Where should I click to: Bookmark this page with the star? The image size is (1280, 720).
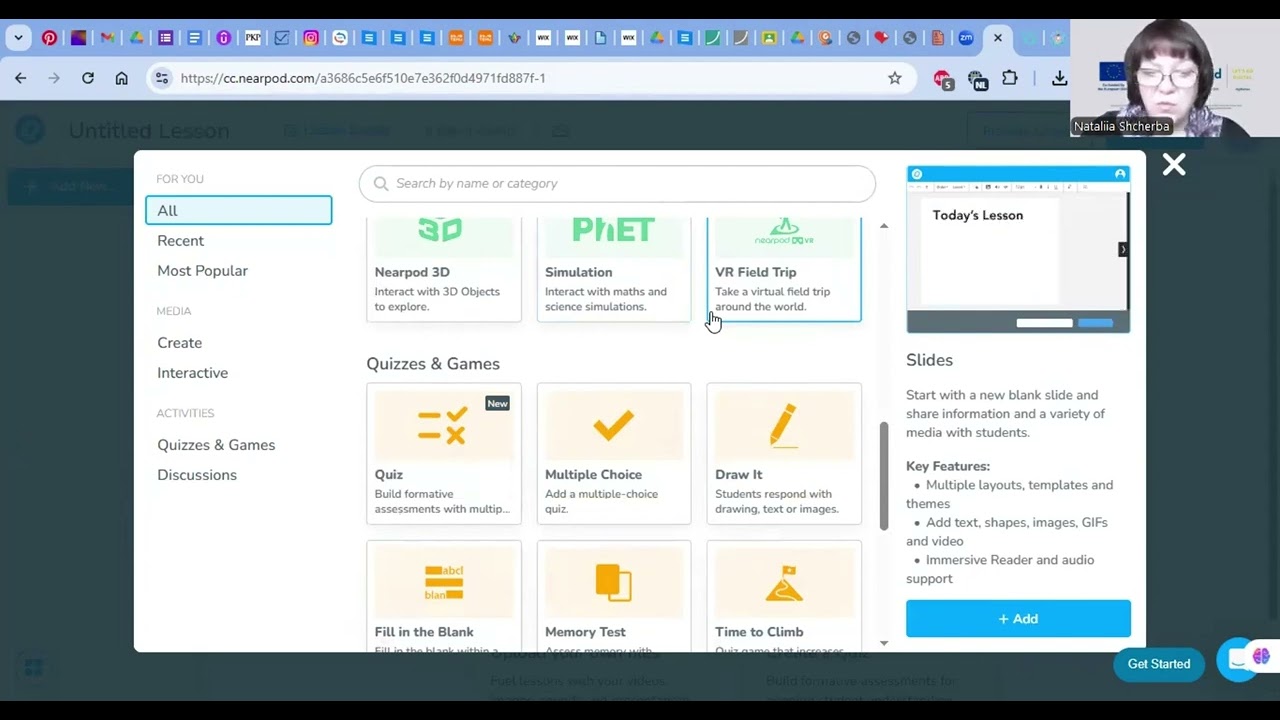pos(895,78)
